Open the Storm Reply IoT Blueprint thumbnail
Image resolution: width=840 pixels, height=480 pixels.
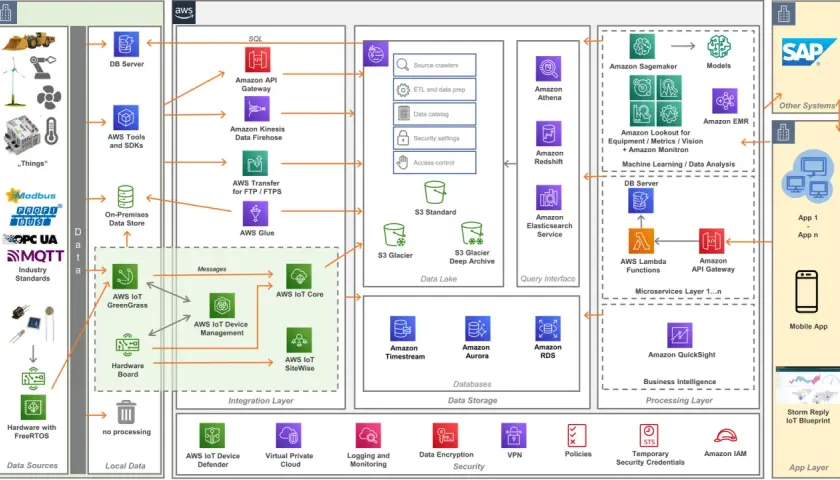[x=808, y=386]
